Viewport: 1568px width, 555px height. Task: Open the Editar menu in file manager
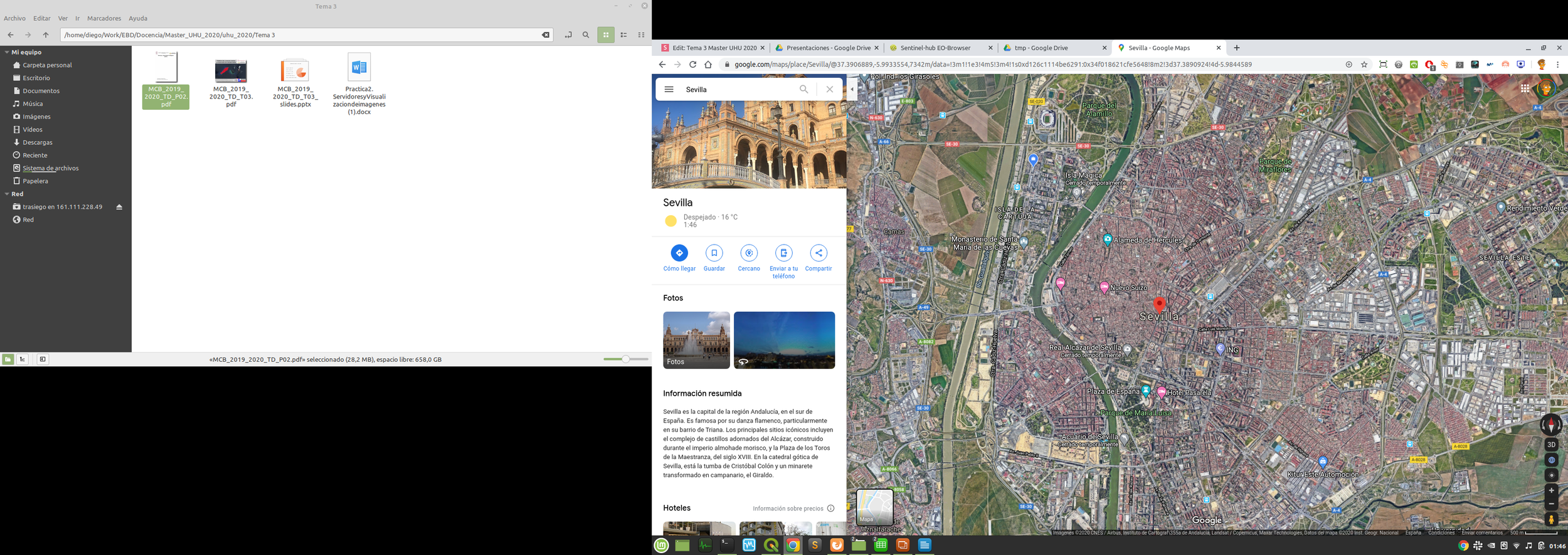tap(42, 18)
